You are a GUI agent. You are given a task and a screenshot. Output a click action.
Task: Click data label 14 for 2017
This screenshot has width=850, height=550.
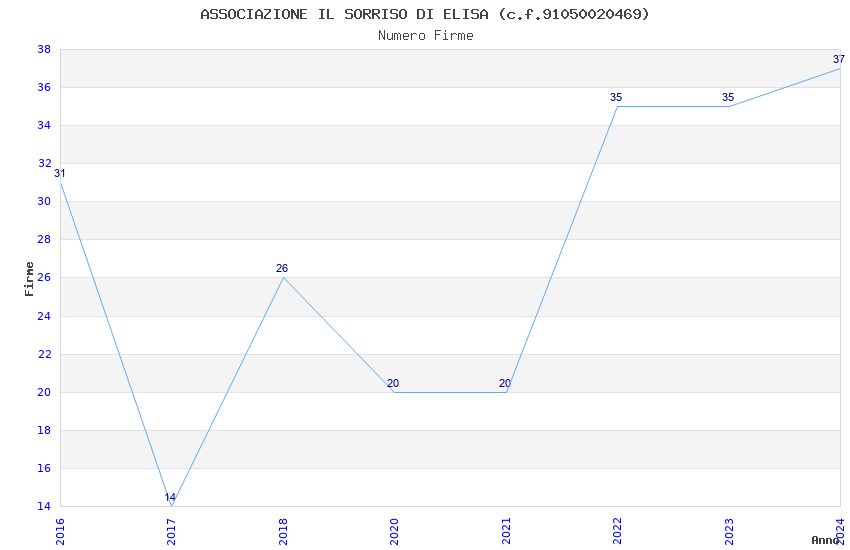click(x=170, y=497)
